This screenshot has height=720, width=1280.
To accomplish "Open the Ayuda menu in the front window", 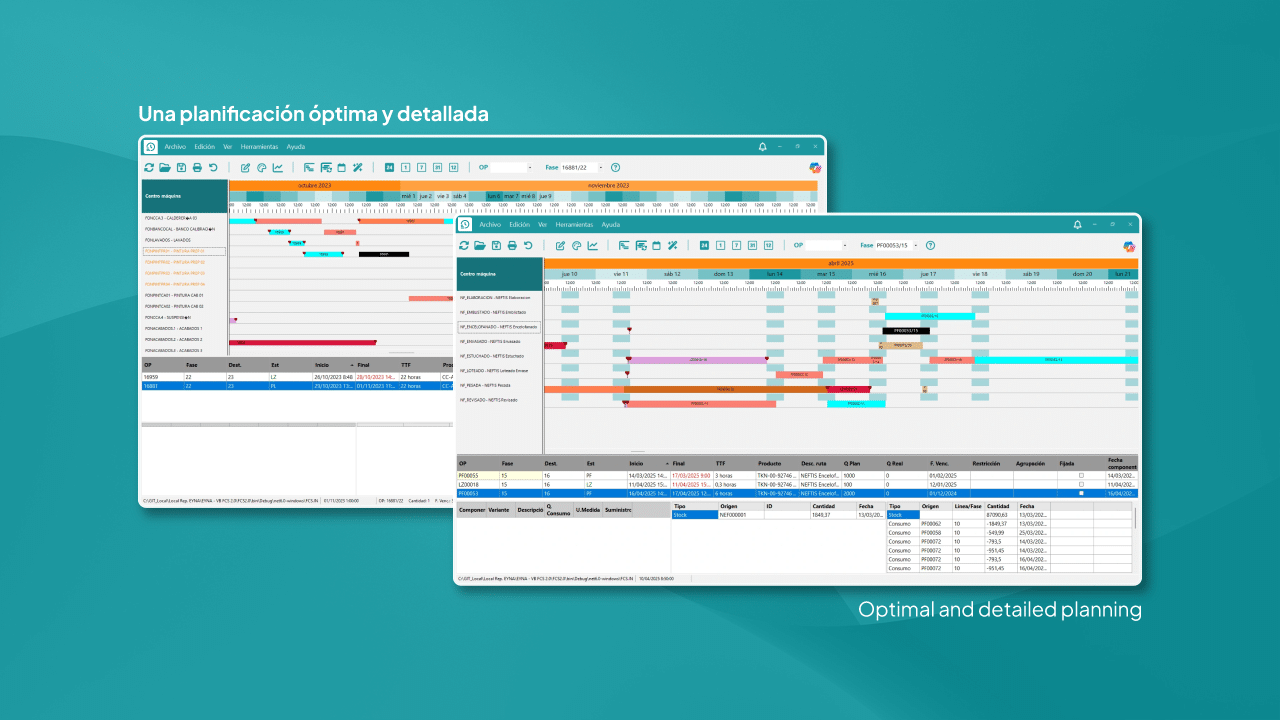I will tap(611, 225).
